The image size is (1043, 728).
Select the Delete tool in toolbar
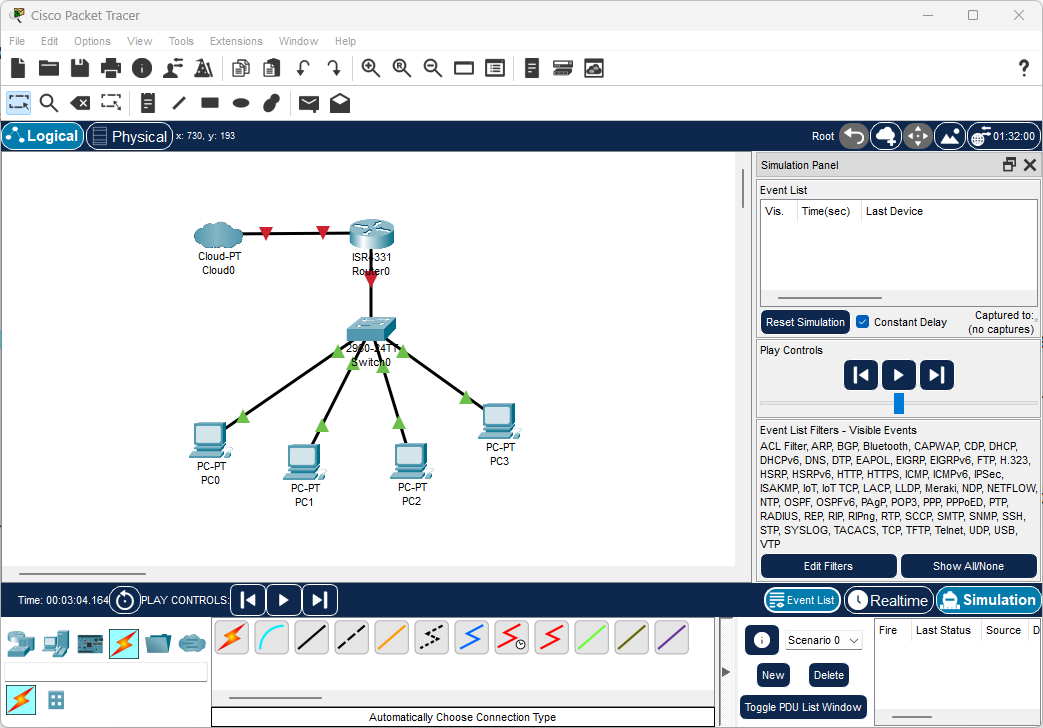point(80,103)
